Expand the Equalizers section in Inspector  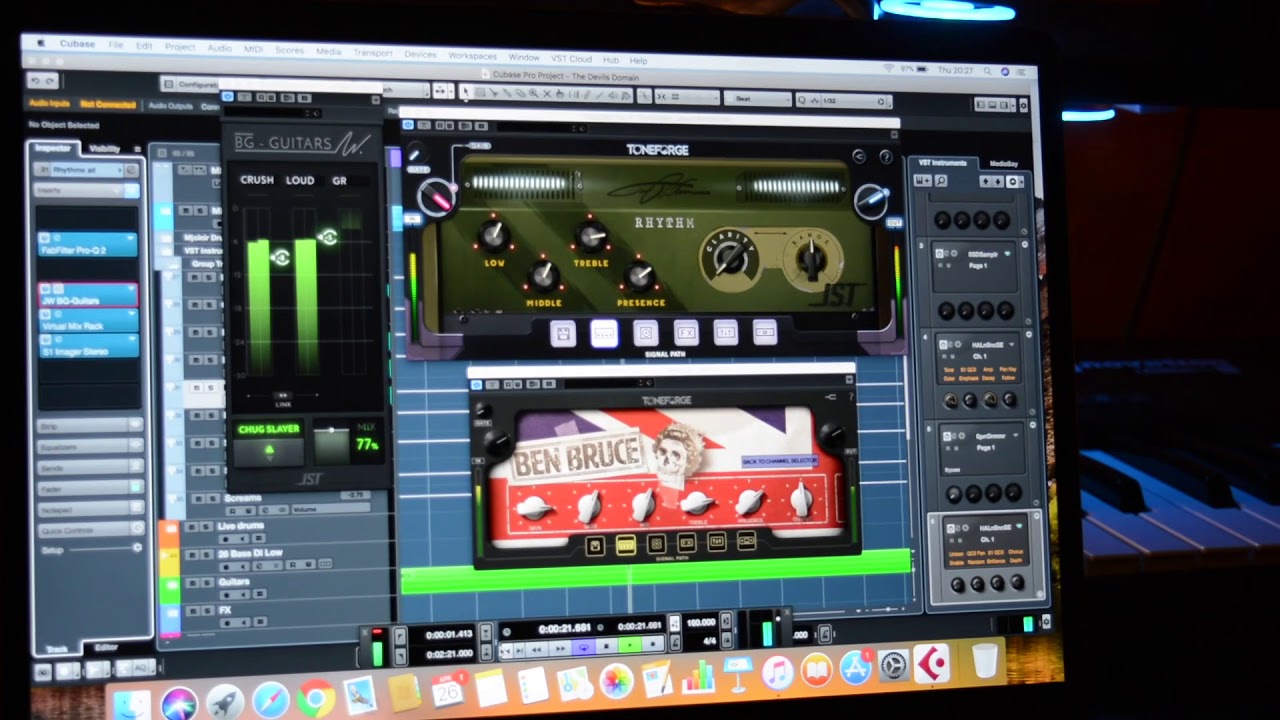click(x=90, y=447)
